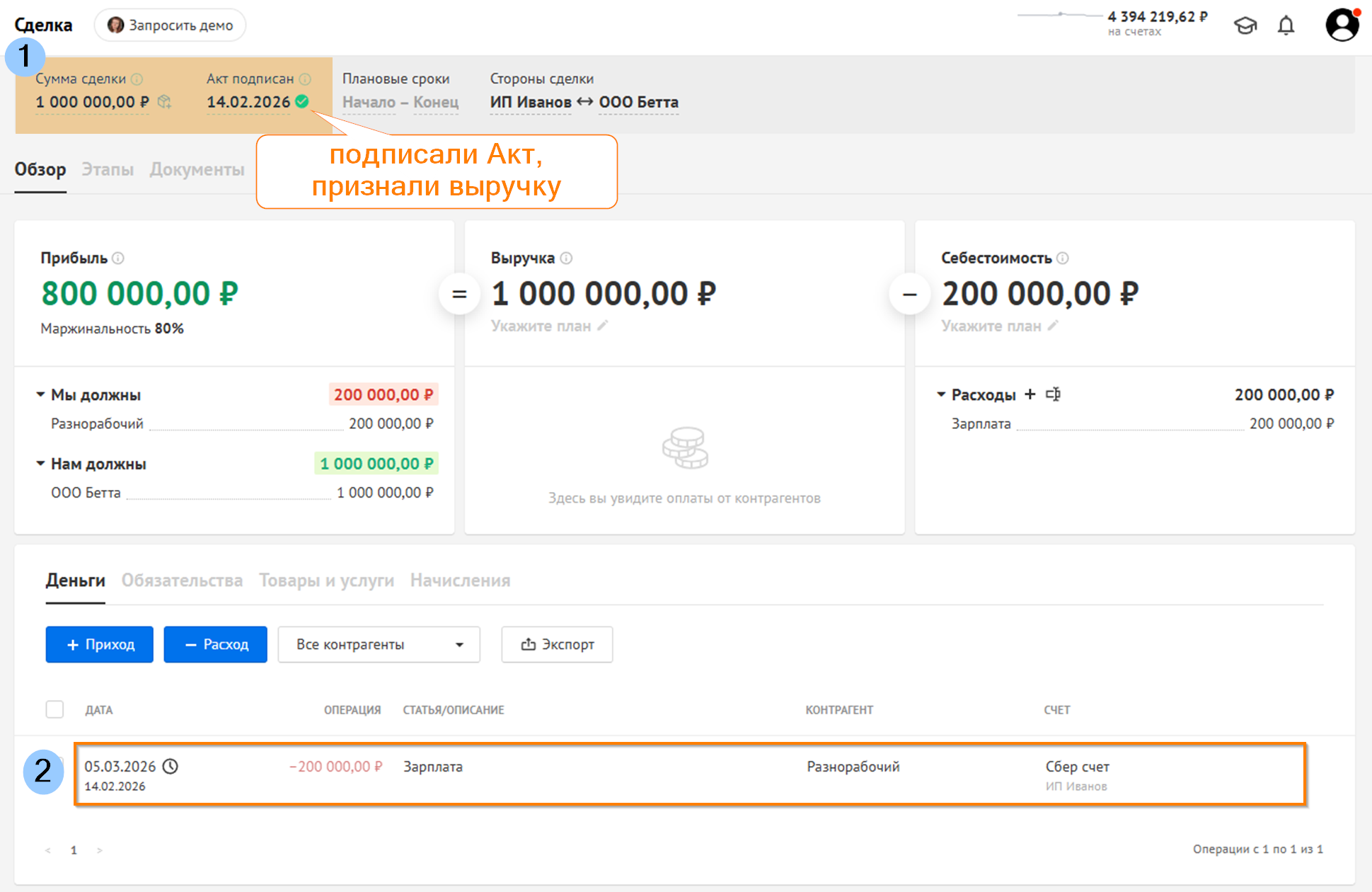Viewport: 1372px width, 892px height.
Task: Click the clock icon next to 05.03.2026
Action: point(171,766)
